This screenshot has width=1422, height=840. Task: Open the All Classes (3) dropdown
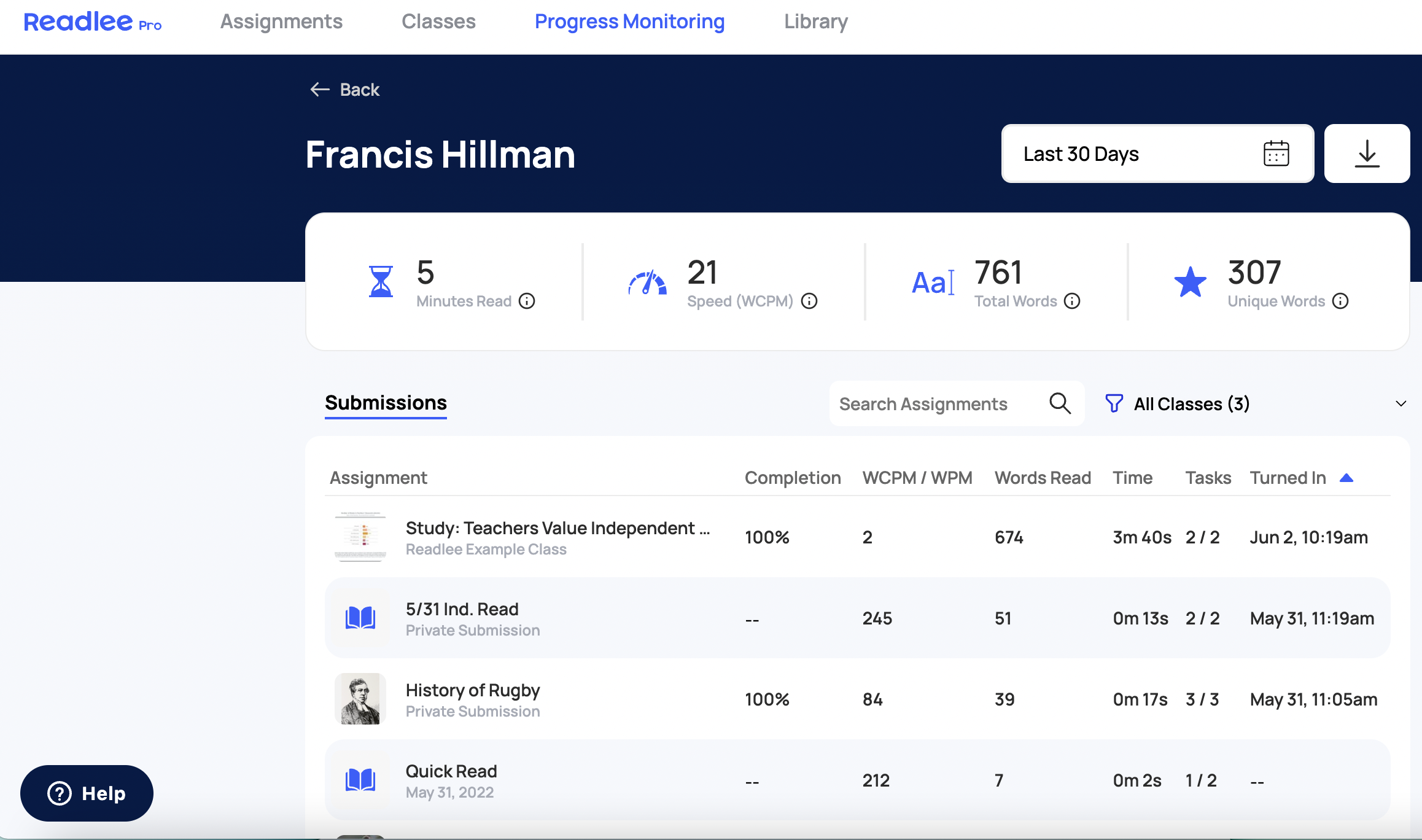pos(1256,404)
